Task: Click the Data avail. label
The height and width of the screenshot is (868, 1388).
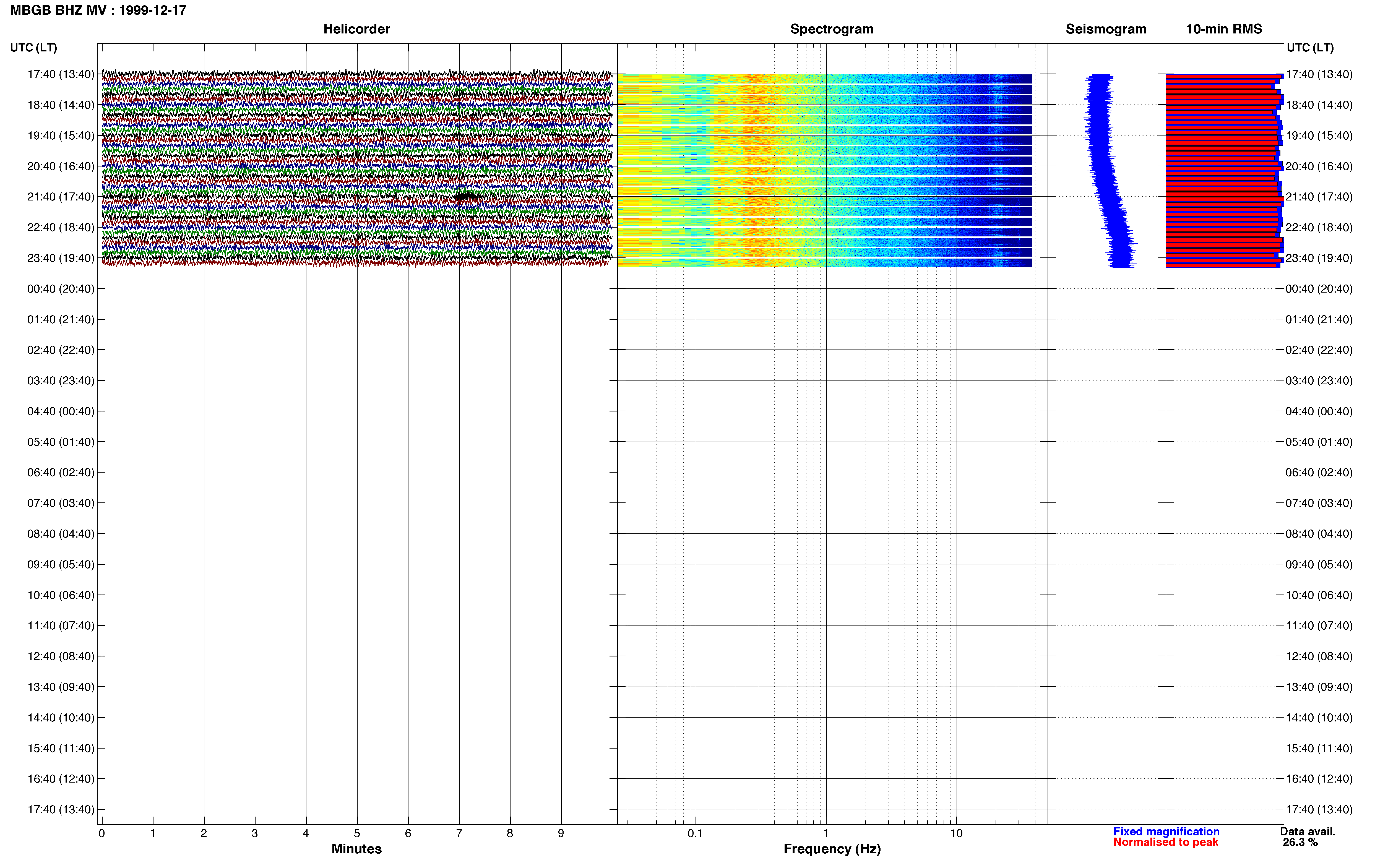Action: pos(1308,832)
